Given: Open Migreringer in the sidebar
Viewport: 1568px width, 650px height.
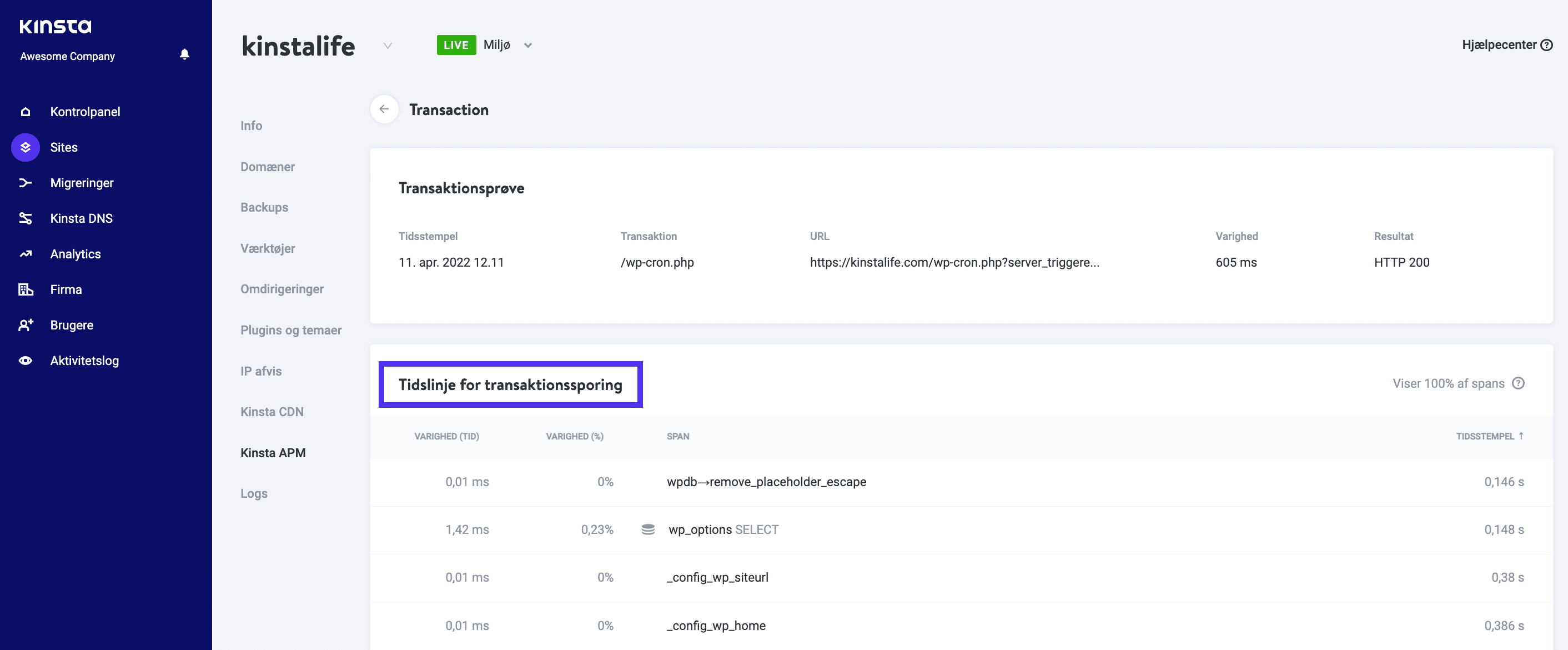Looking at the screenshot, I should [x=82, y=183].
